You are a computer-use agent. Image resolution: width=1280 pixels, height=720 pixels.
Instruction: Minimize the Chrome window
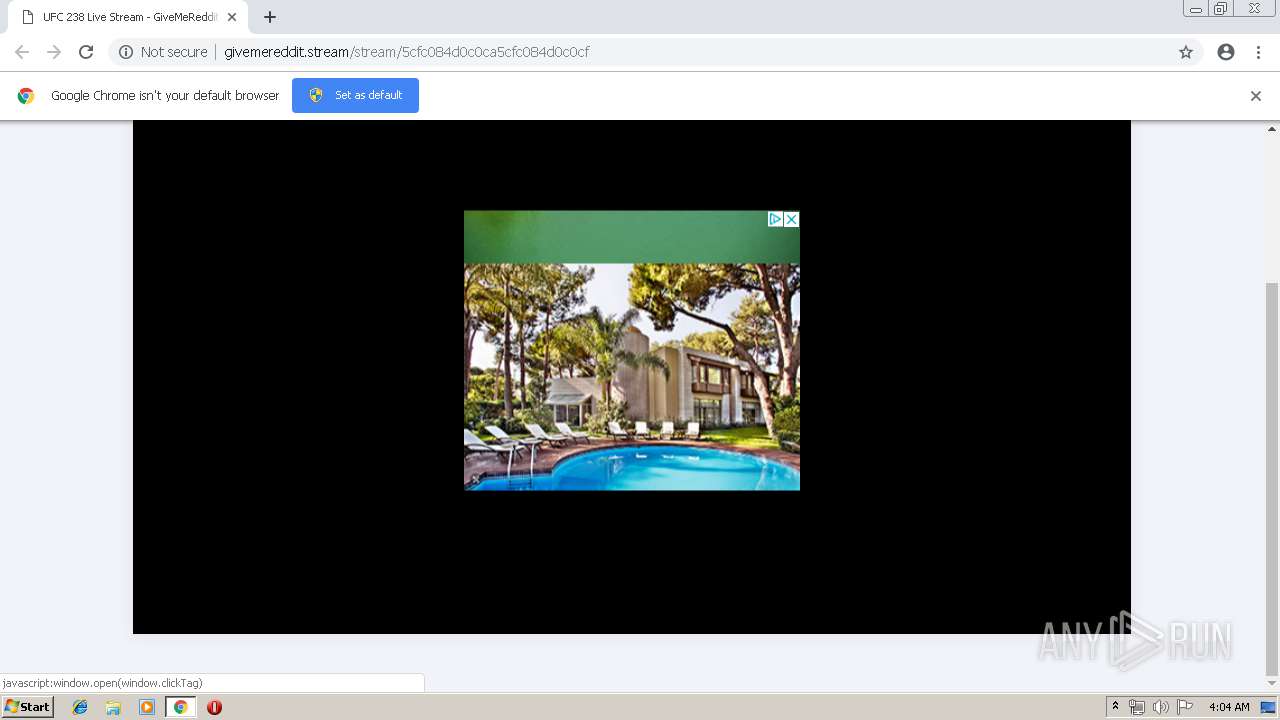click(1196, 9)
